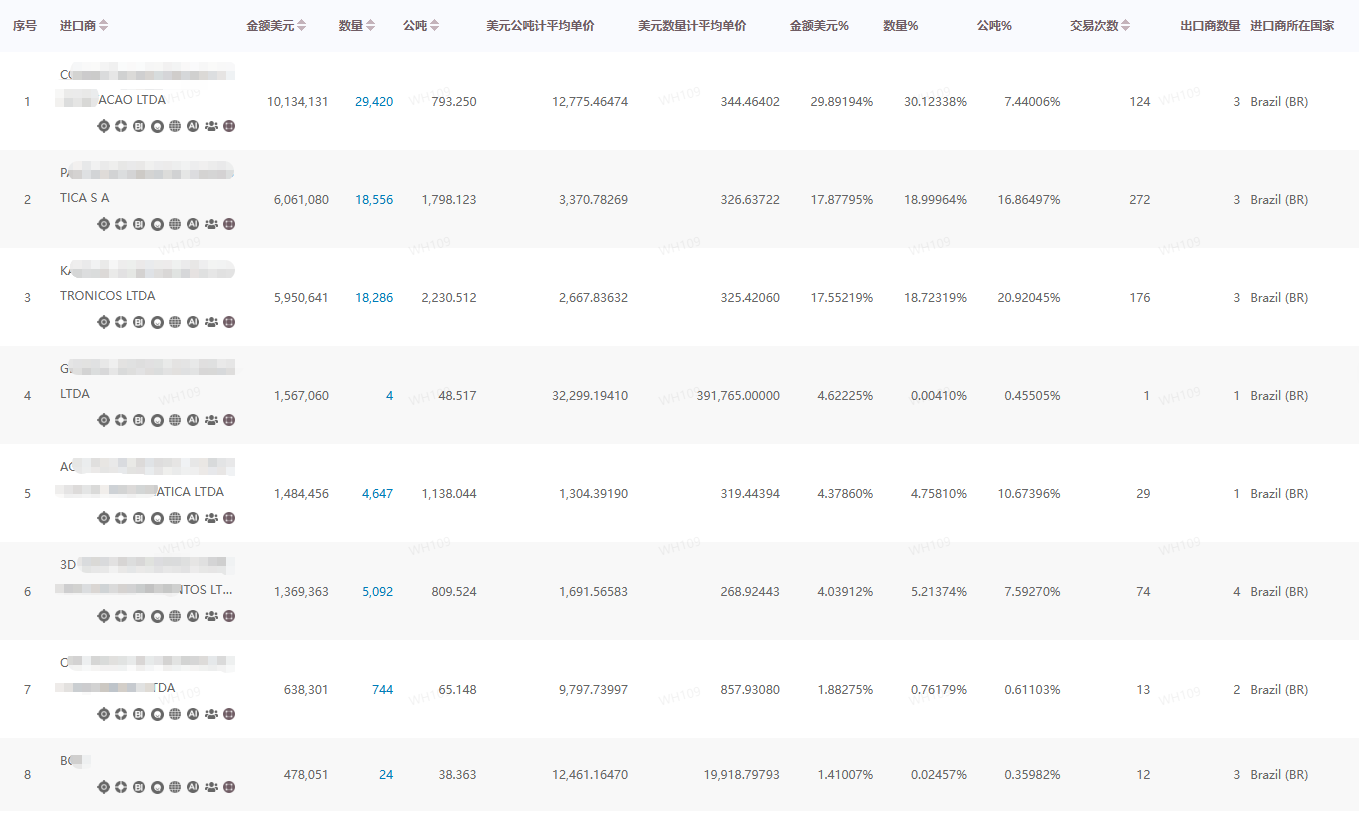1359x814 pixels.
Task: Click the BI icon in row 1
Action: pos(139,126)
